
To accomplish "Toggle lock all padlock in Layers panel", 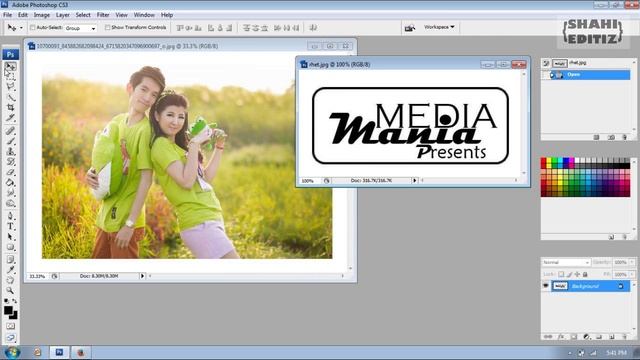I will [x=585, y=274].
